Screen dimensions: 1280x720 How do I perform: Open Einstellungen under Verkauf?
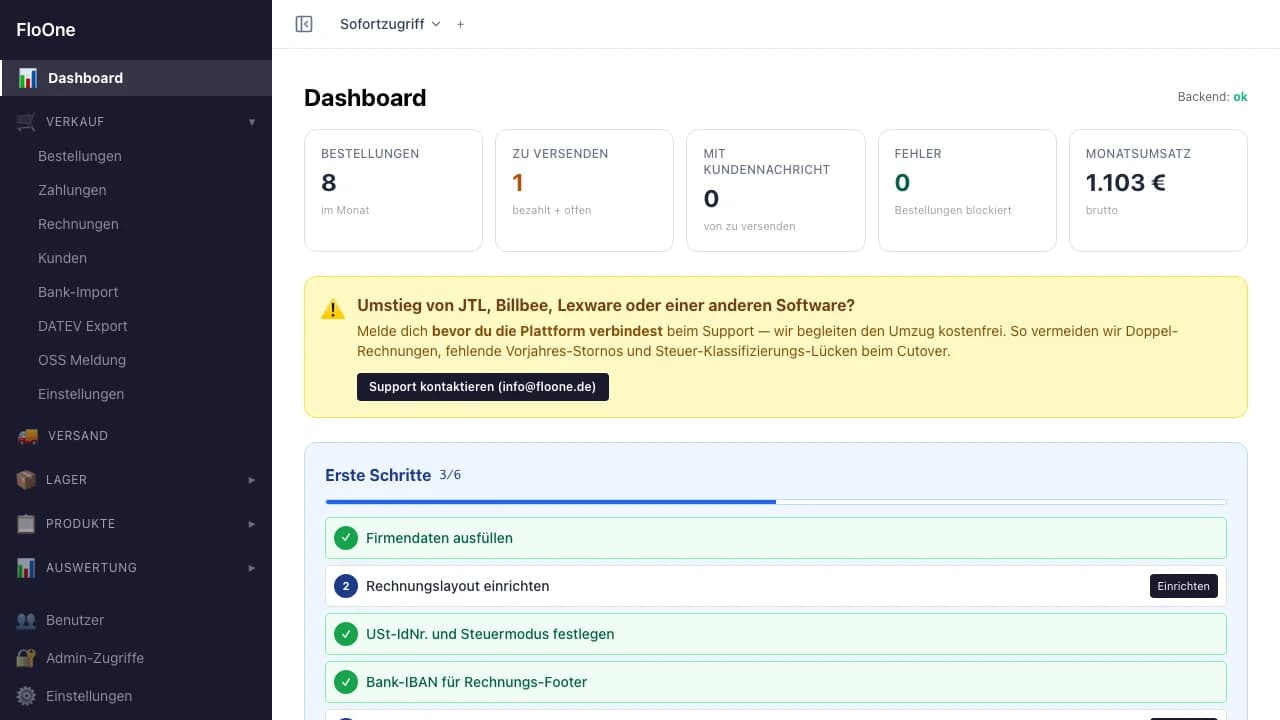[81, 394]
